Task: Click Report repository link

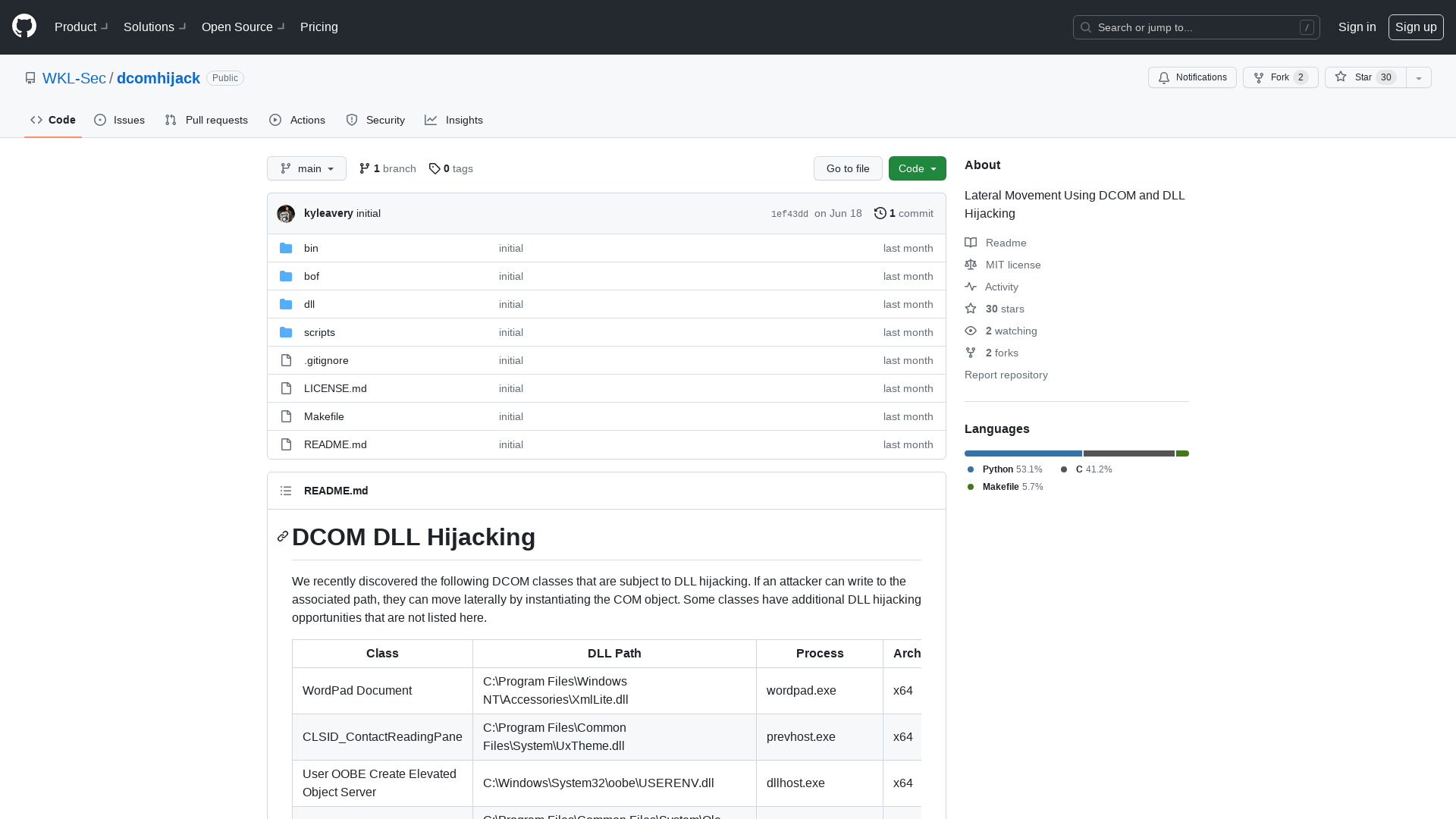Action: [1006, 375]
